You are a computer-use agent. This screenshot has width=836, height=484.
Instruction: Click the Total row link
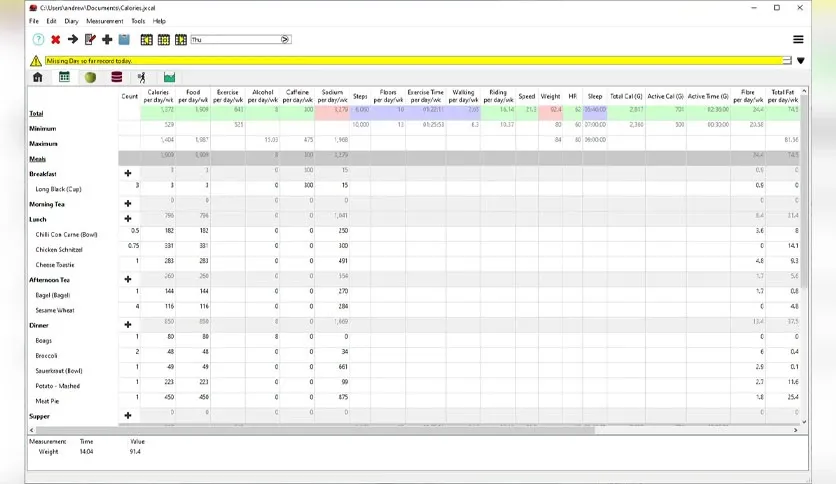(36, 114)
